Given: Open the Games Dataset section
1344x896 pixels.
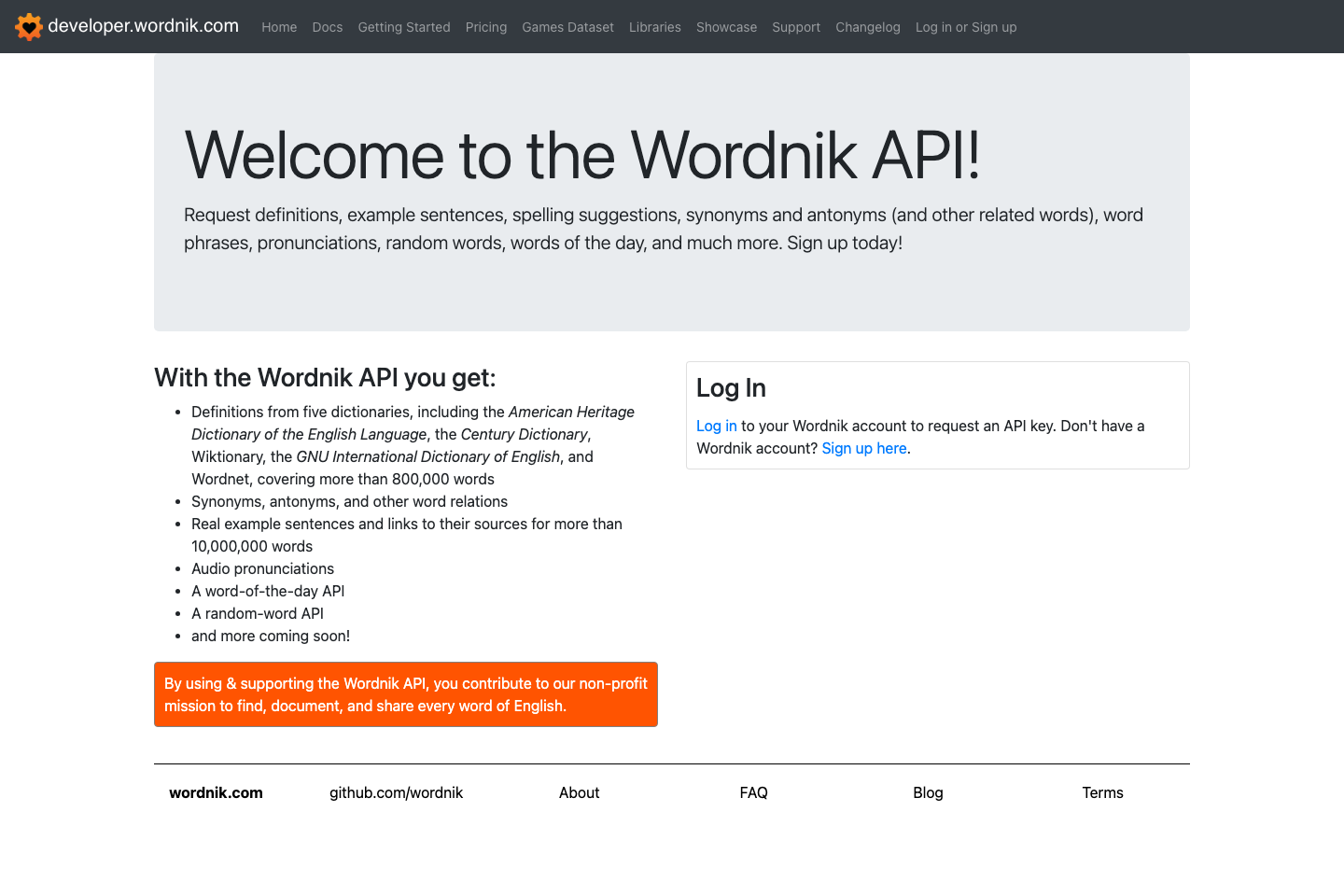Looking at the screenshot, I should tap(567, 27).
